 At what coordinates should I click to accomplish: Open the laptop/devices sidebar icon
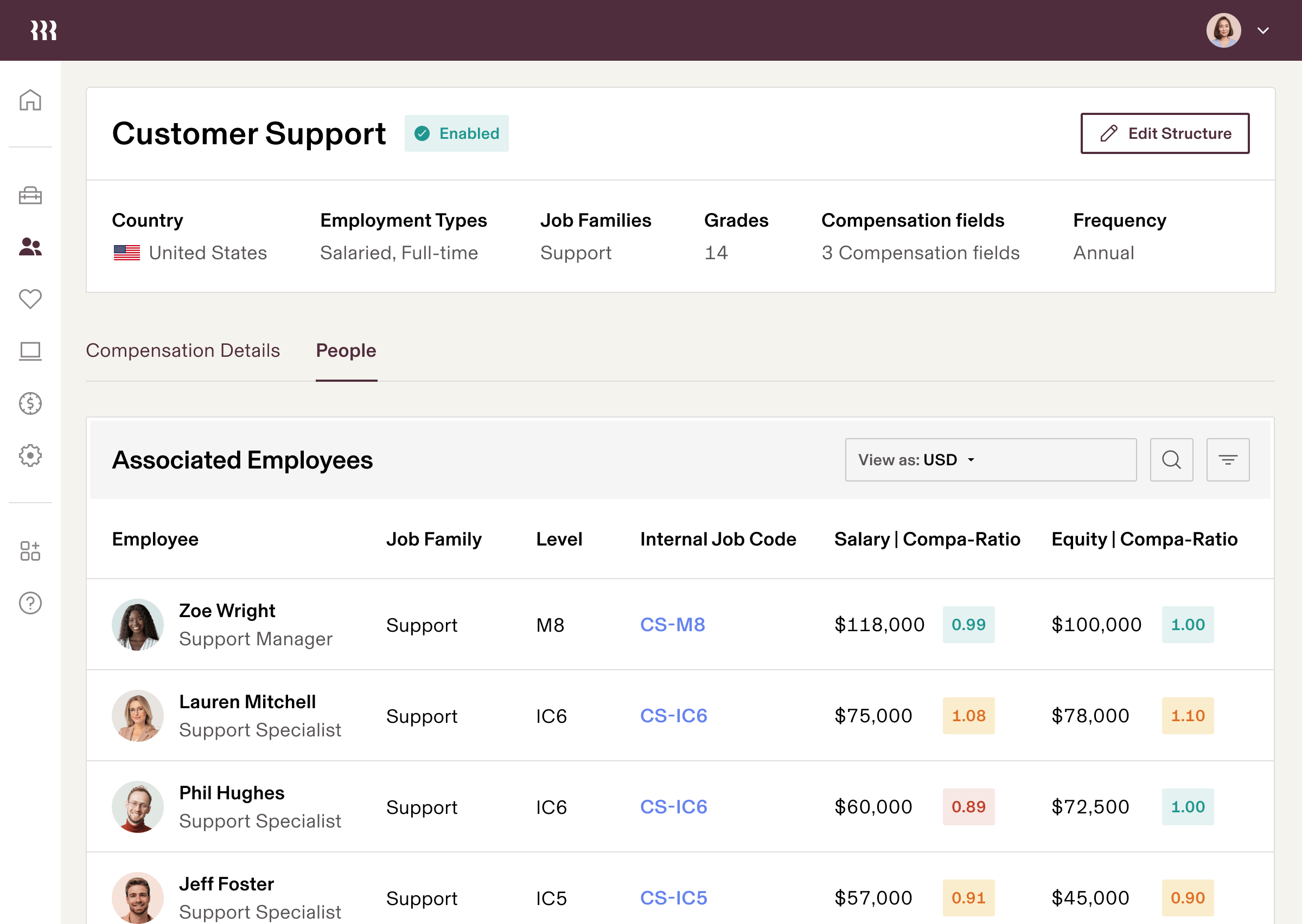pyautogui.click(x=30, y=351)
